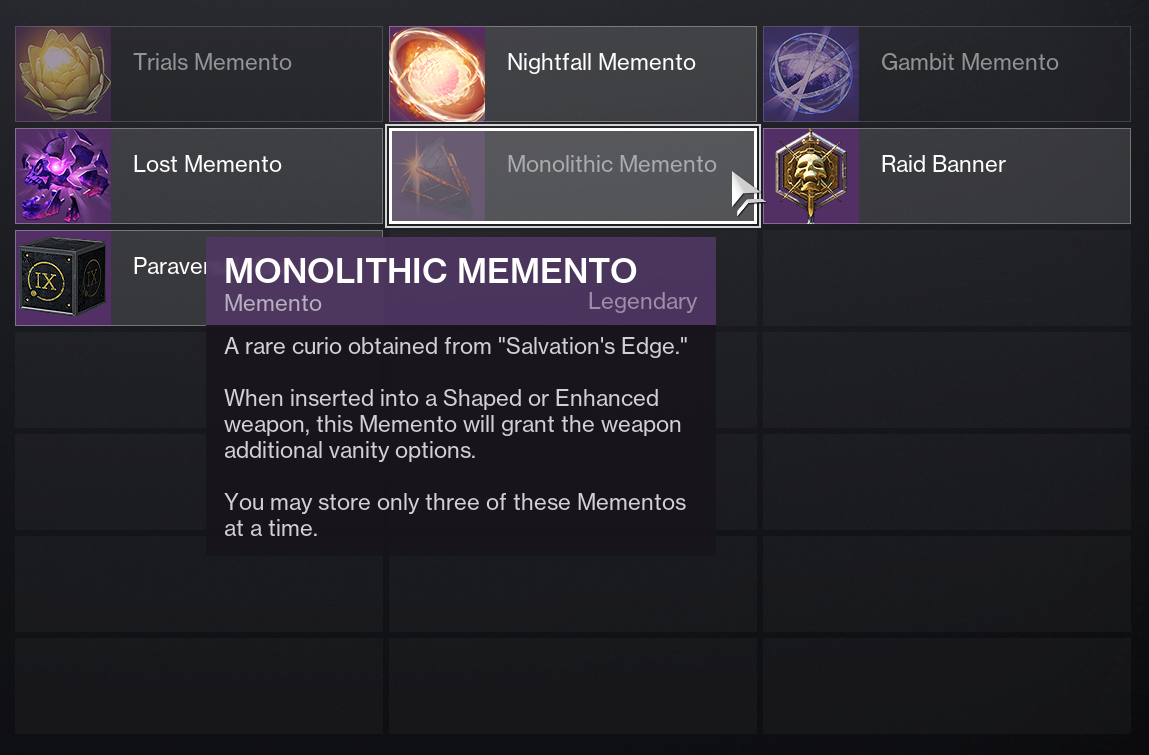Select the Gambit Memento sphere icon

810,72
